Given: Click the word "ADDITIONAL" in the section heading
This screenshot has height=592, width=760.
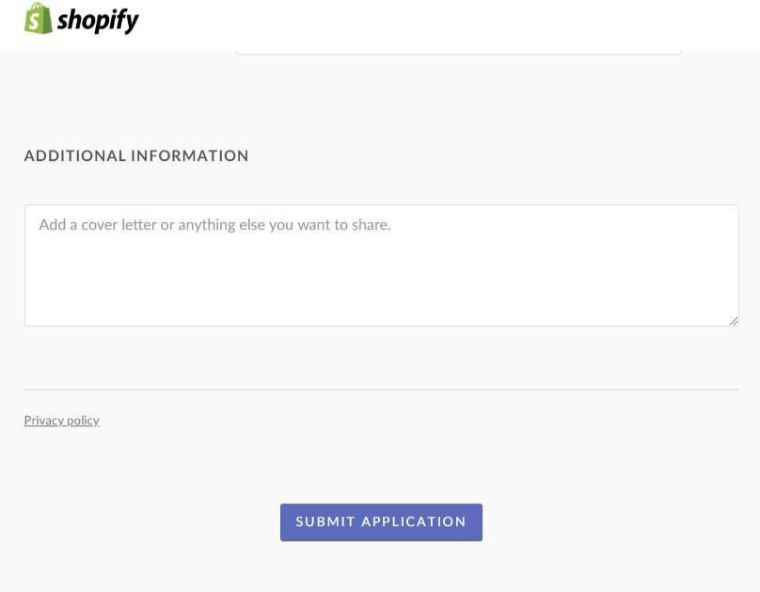Looking at the screenshot, I should (75, 156).
